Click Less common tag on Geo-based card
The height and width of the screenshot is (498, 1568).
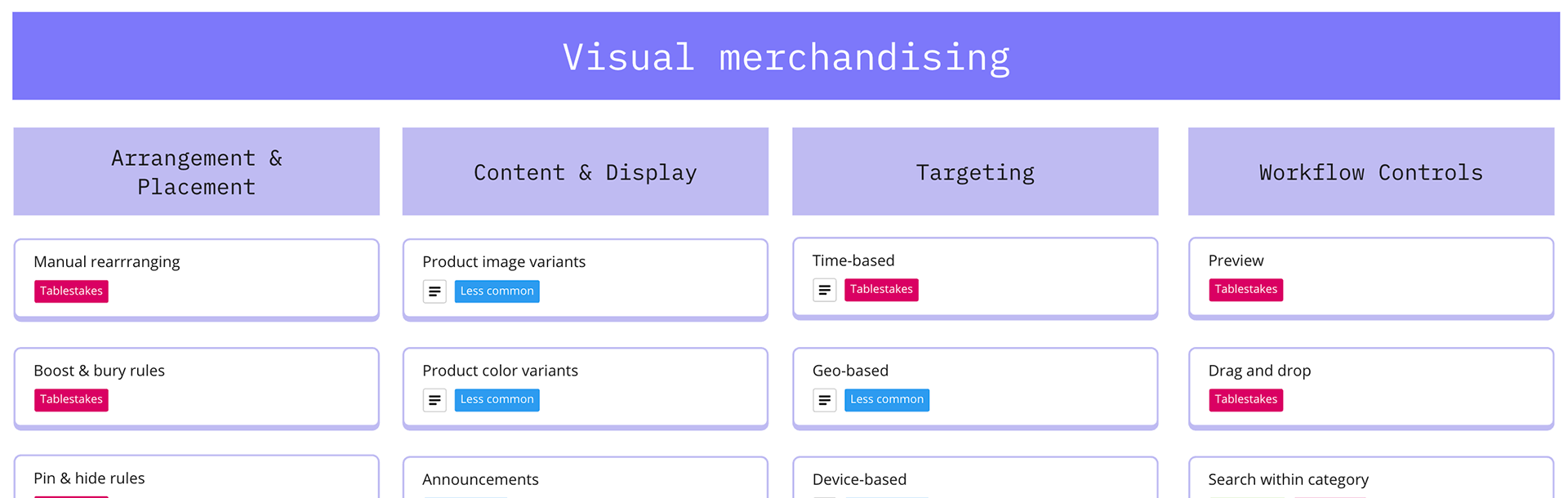(887, 400)
